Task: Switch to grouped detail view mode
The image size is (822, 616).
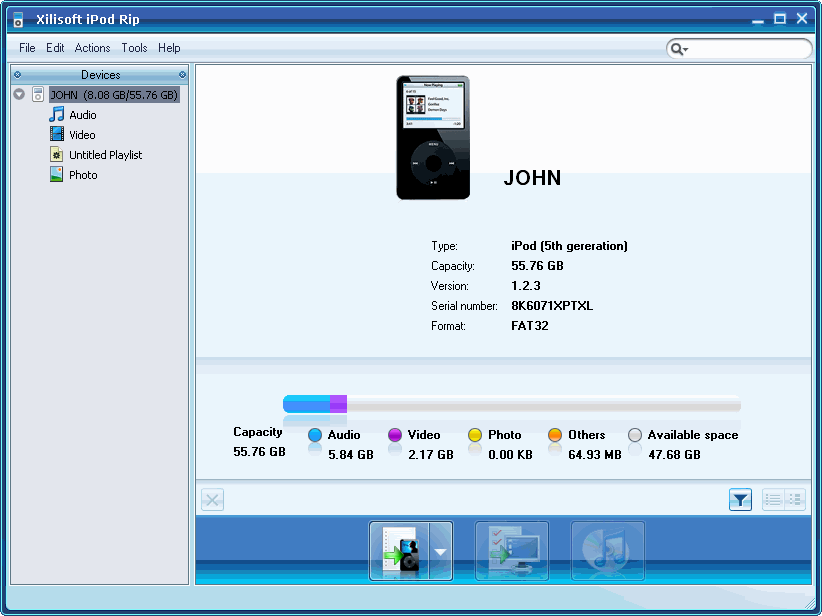Action: (795, 500)
